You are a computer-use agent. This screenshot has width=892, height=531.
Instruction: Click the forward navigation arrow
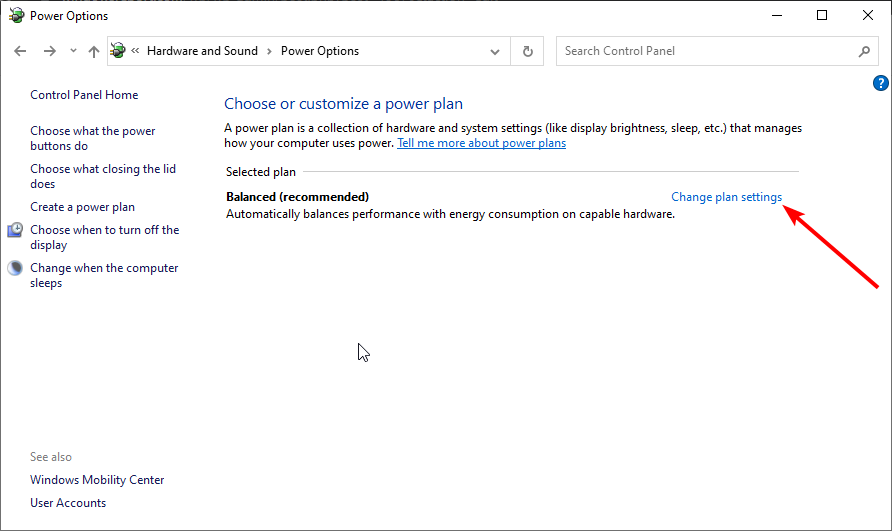tap(50, 51)
